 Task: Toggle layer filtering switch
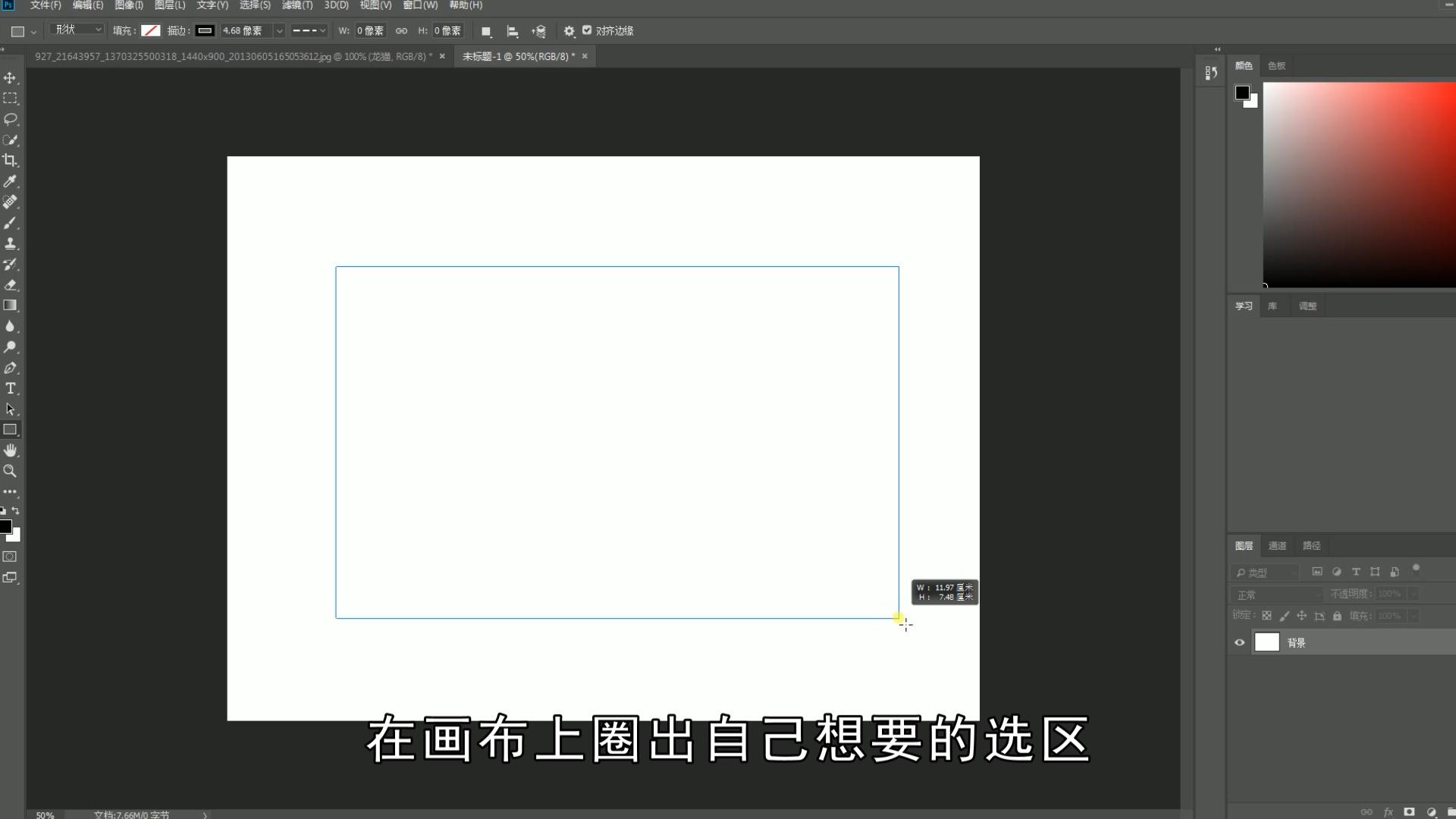[x=1416, y=570]
